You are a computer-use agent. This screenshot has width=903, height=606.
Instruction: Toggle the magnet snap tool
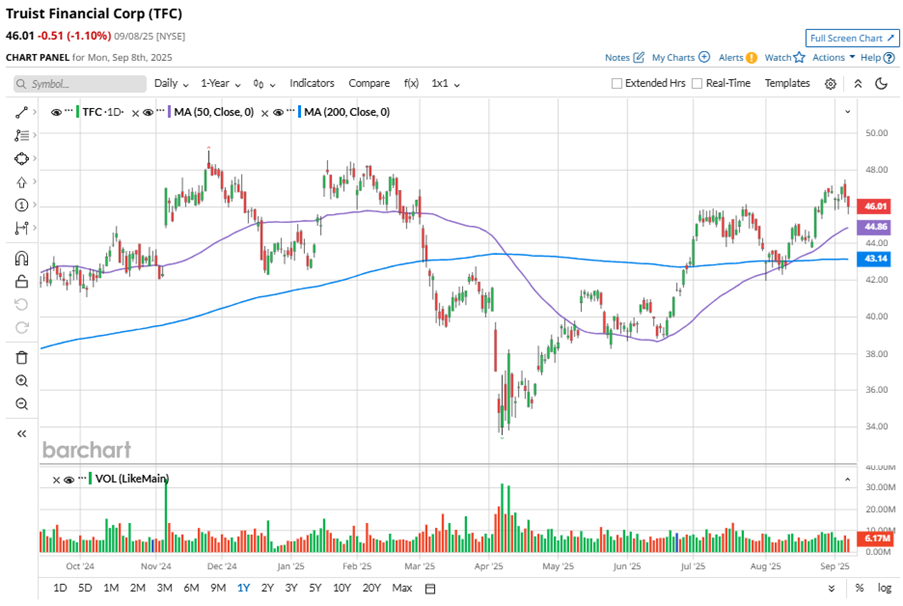coord(21,258)
